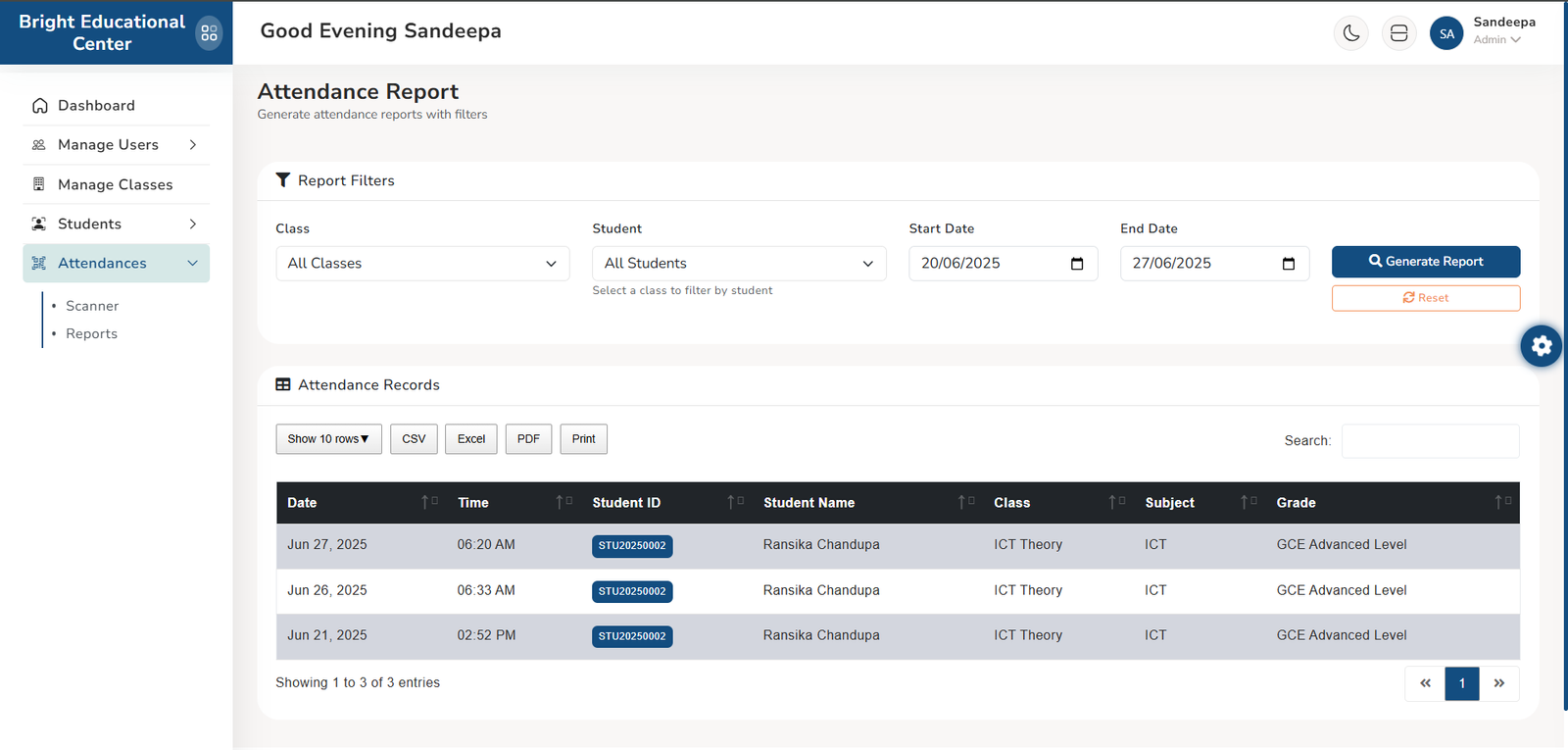The height and width of the screenshot is (750, 1568).
Task: Go to Scanner in sidebar
Action: click(x=92, y=306)
